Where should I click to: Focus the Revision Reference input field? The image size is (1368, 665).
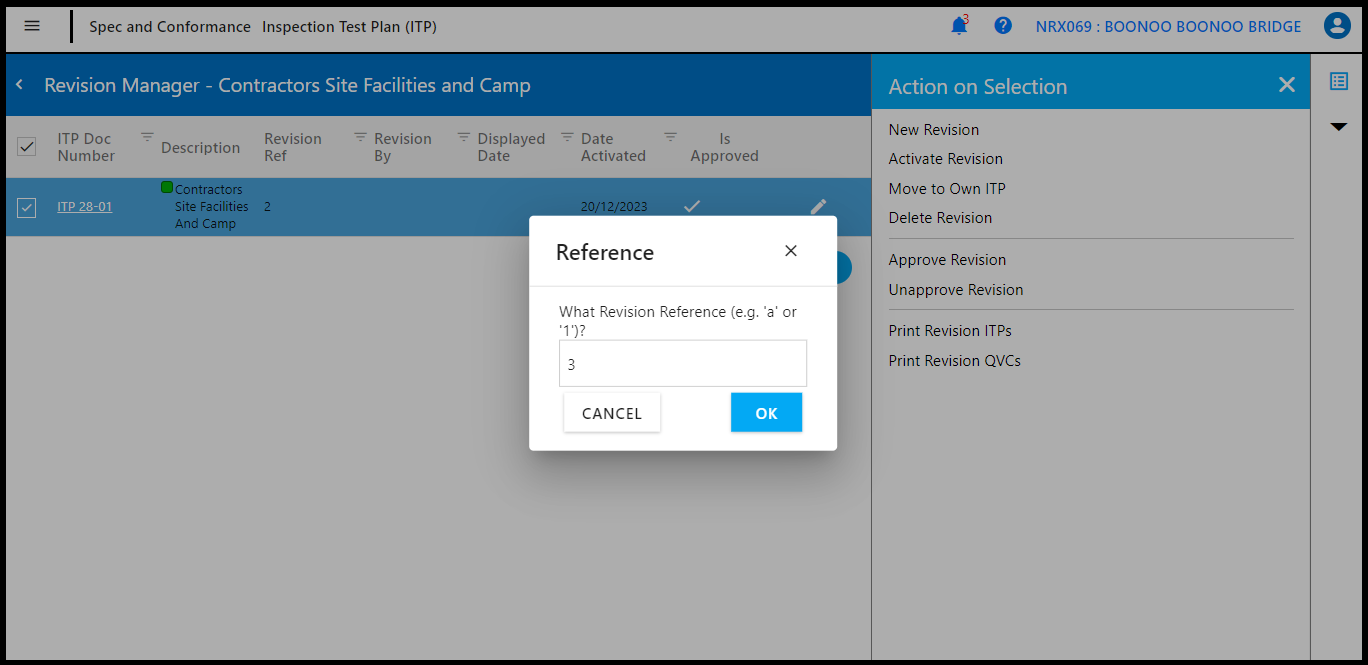coord(683,364)
